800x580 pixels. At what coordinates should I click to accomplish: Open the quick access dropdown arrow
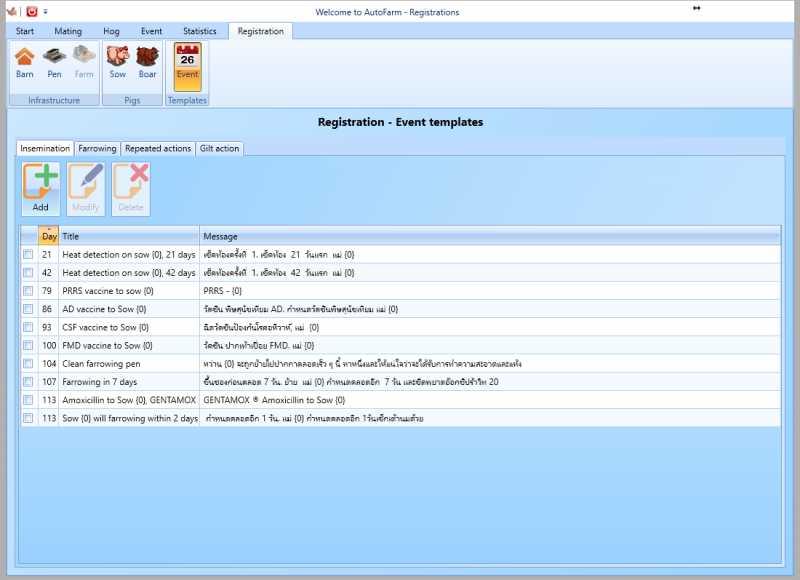pyautogui.click(x=45, y=12)
